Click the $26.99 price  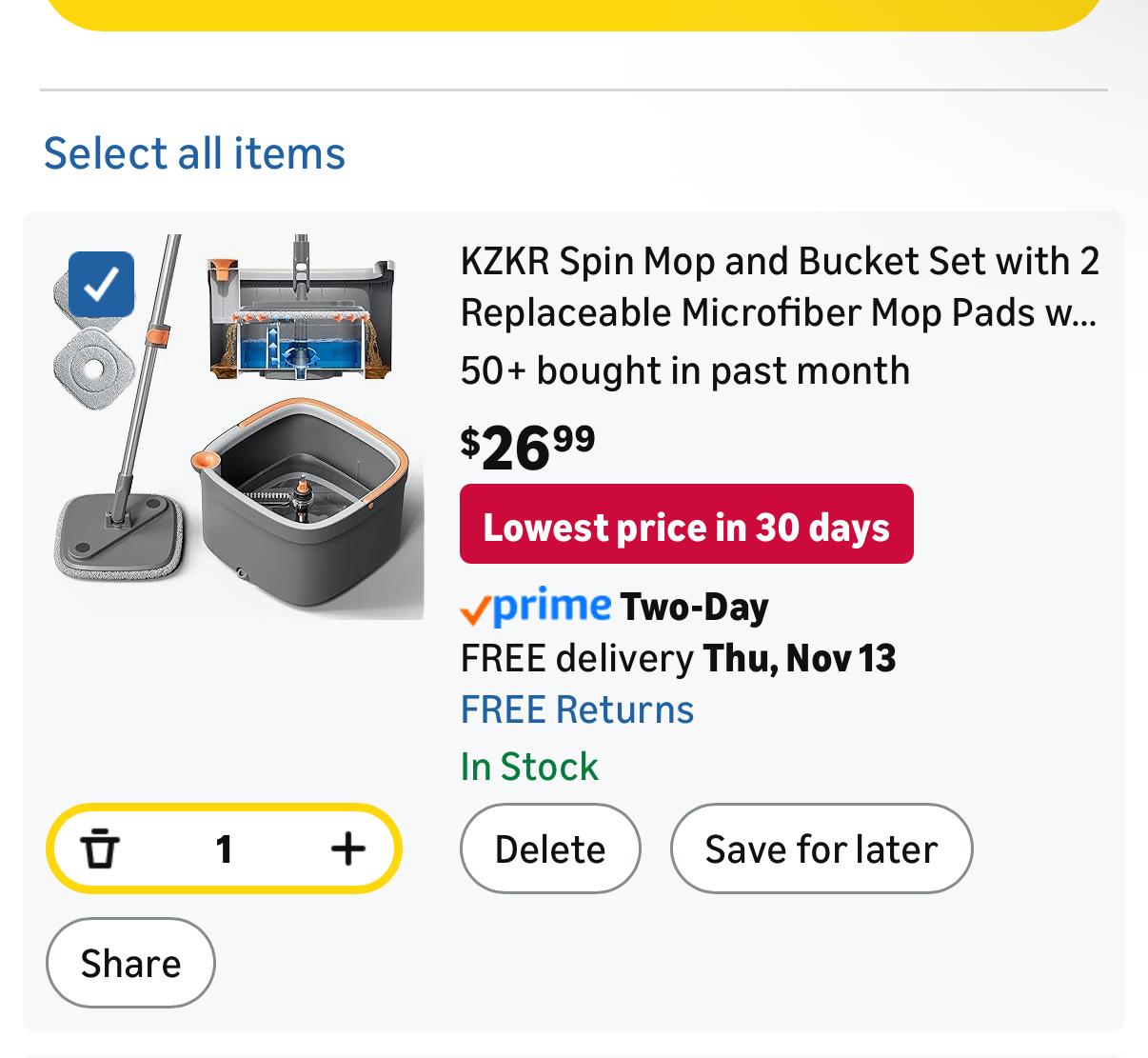pyautogui.click(x=527, y=448)
